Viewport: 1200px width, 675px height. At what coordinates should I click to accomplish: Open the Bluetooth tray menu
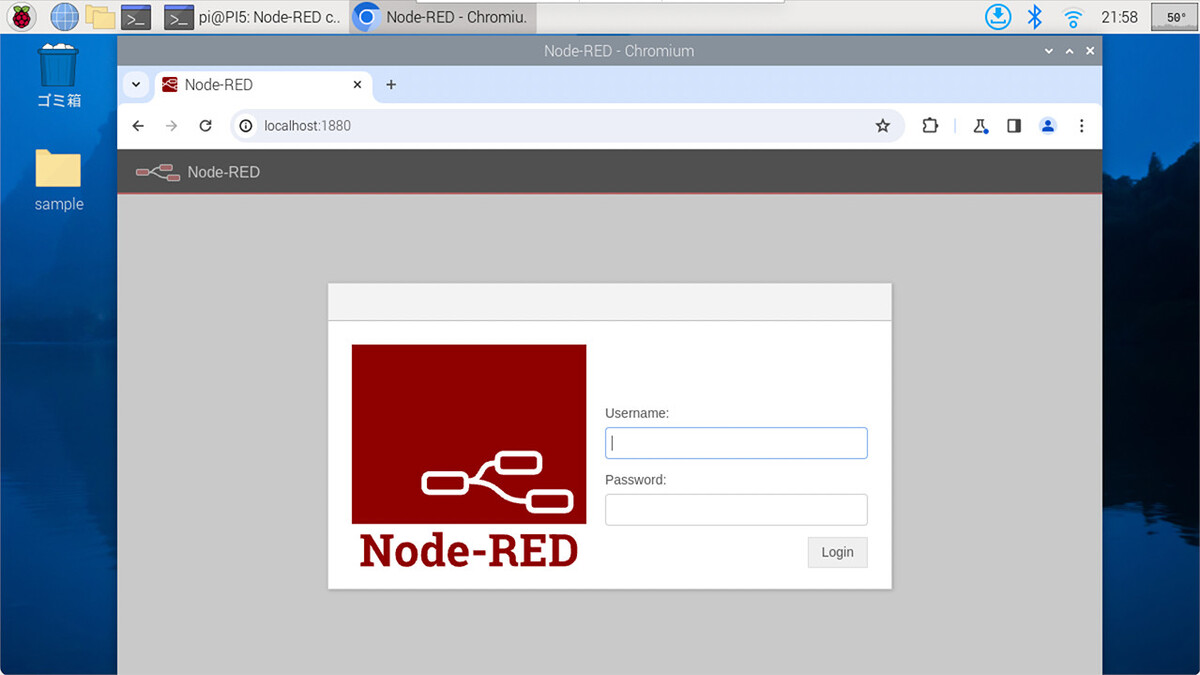tap(1035, 17)
